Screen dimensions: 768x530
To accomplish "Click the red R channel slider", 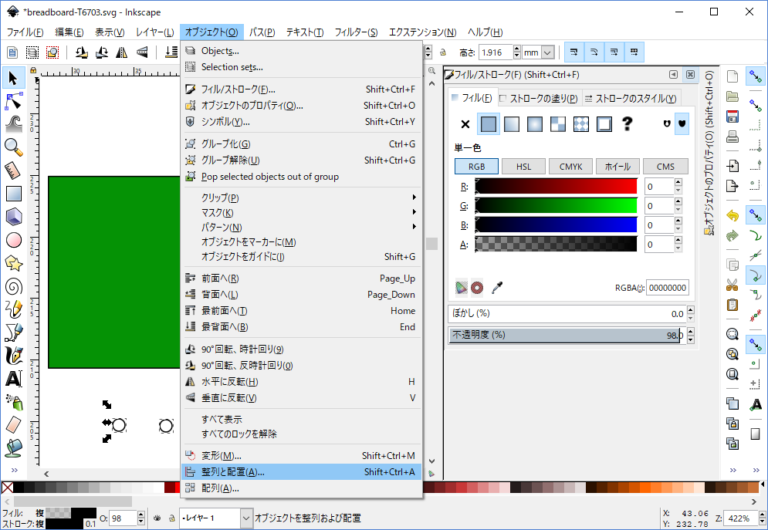I will [556, 186].
